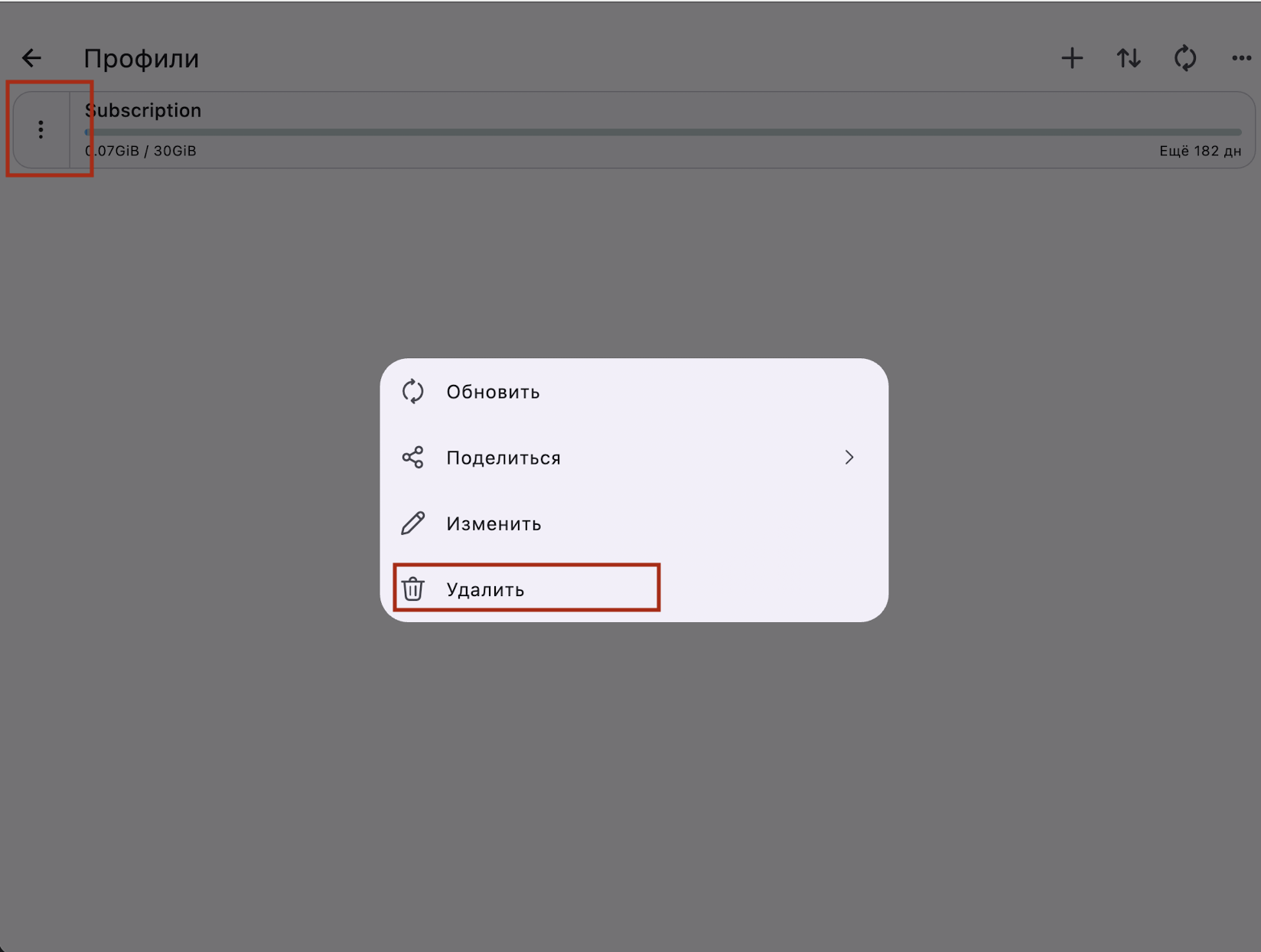
Task: Select the Изменить menu option
Action: pyautogui.click(x=494, y=523)
